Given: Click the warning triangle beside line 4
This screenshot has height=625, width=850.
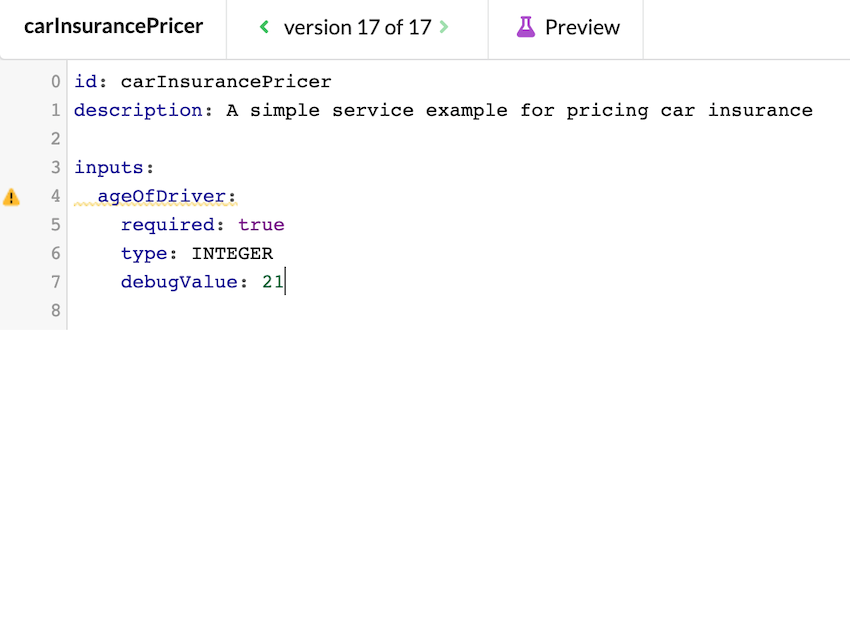Looking at the screenshot, I should tap(12, 196).
